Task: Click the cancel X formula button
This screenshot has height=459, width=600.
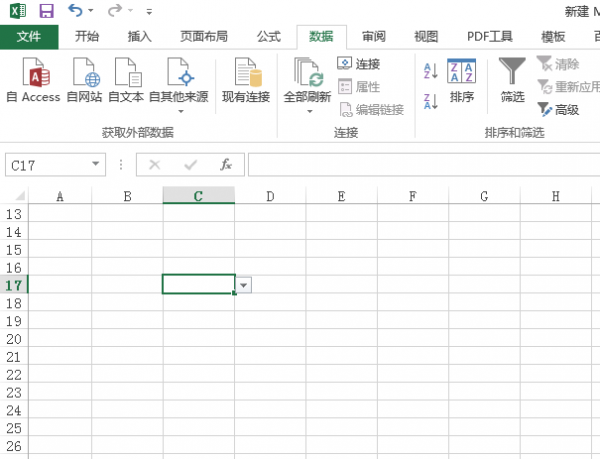Action: point(155,165)
